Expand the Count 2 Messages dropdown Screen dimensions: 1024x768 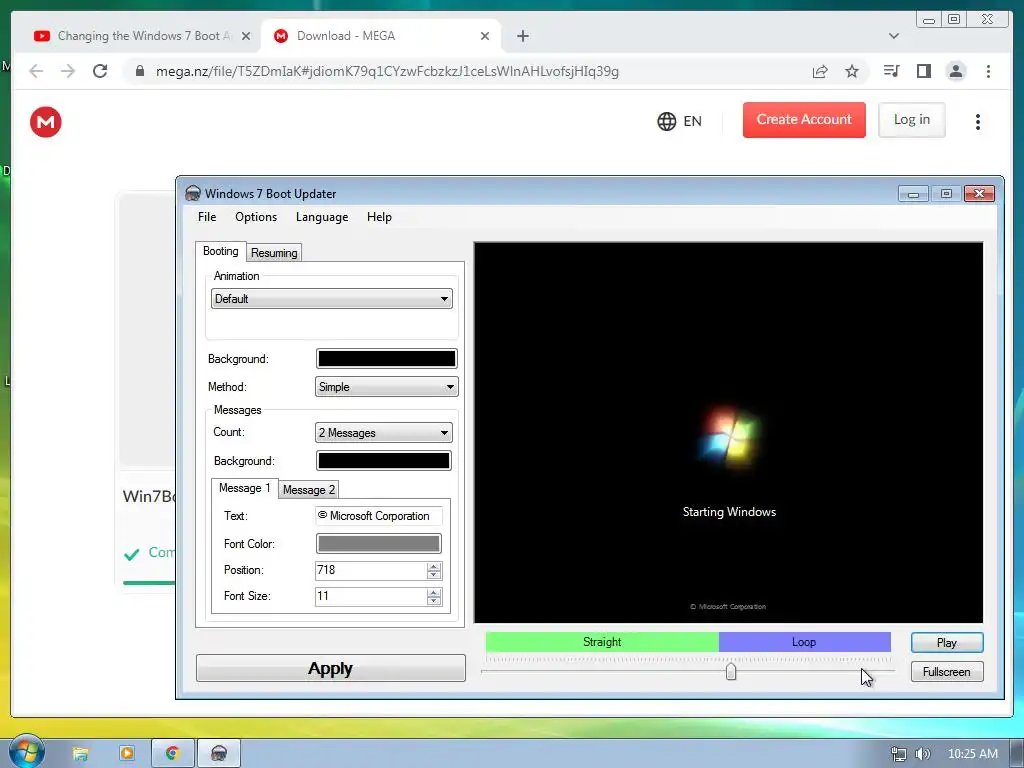tap(383, 432)
